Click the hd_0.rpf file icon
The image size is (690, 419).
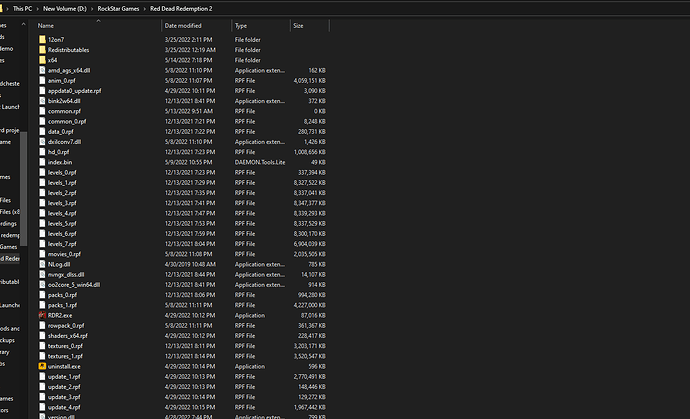pos(42,152)
